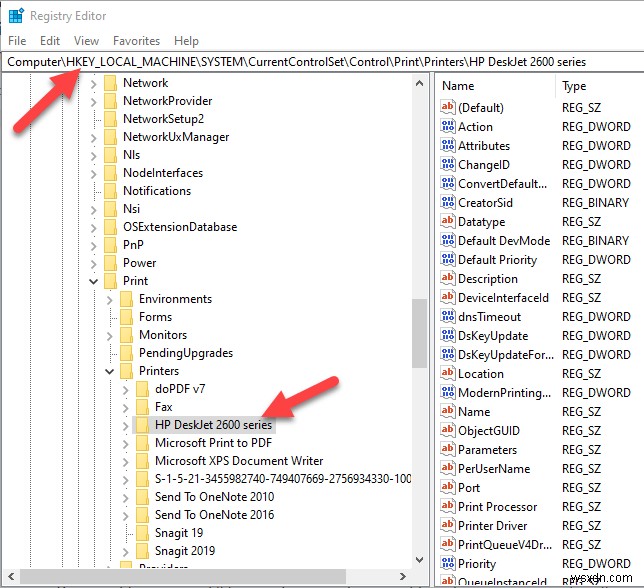Screen dimensions: 644x588
Task: Expand the NetworkUxManager key
Action: coord(94,138)
